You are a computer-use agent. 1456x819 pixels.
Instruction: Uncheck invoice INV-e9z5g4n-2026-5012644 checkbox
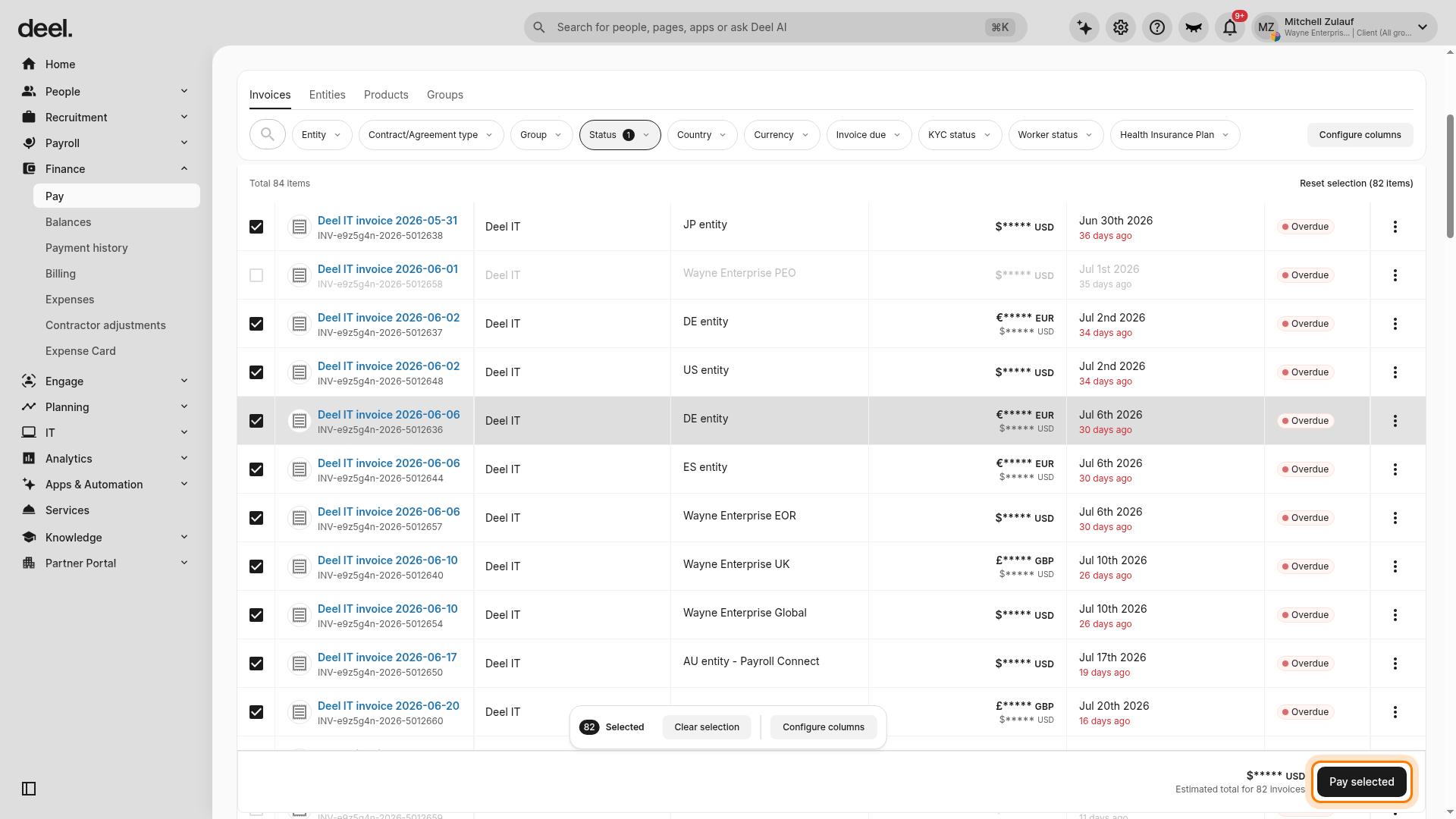click(256, 469)
